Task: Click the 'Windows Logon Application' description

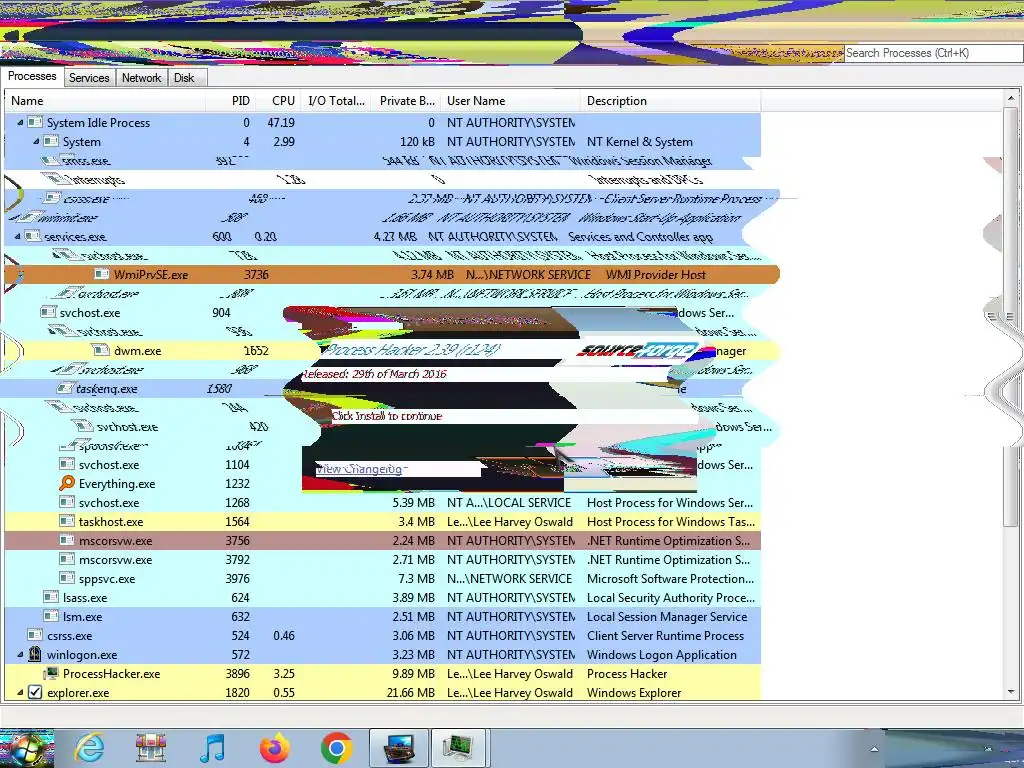Action: (662, 654)
